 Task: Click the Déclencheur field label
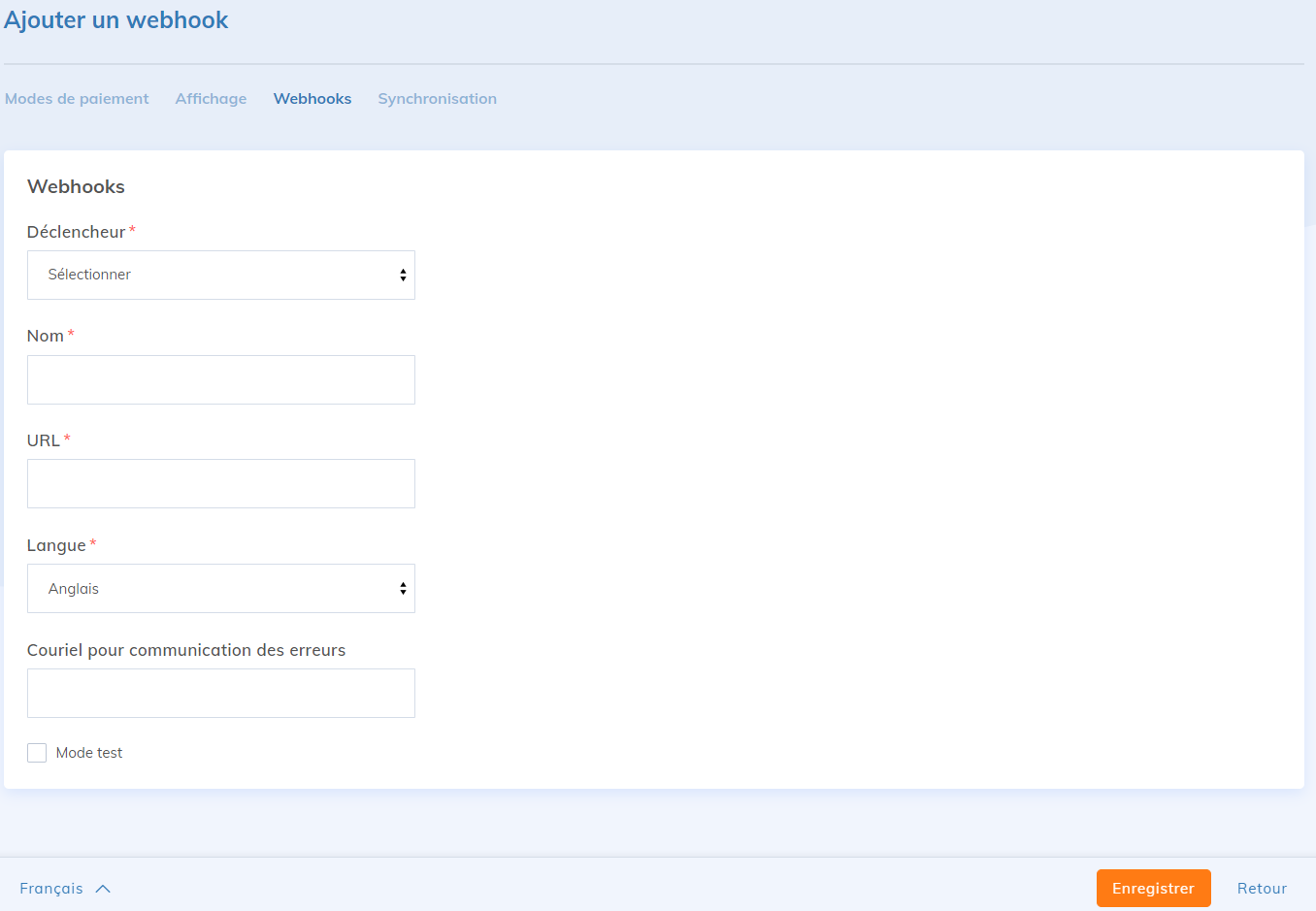pyautogui.click(x=76, y=232)
